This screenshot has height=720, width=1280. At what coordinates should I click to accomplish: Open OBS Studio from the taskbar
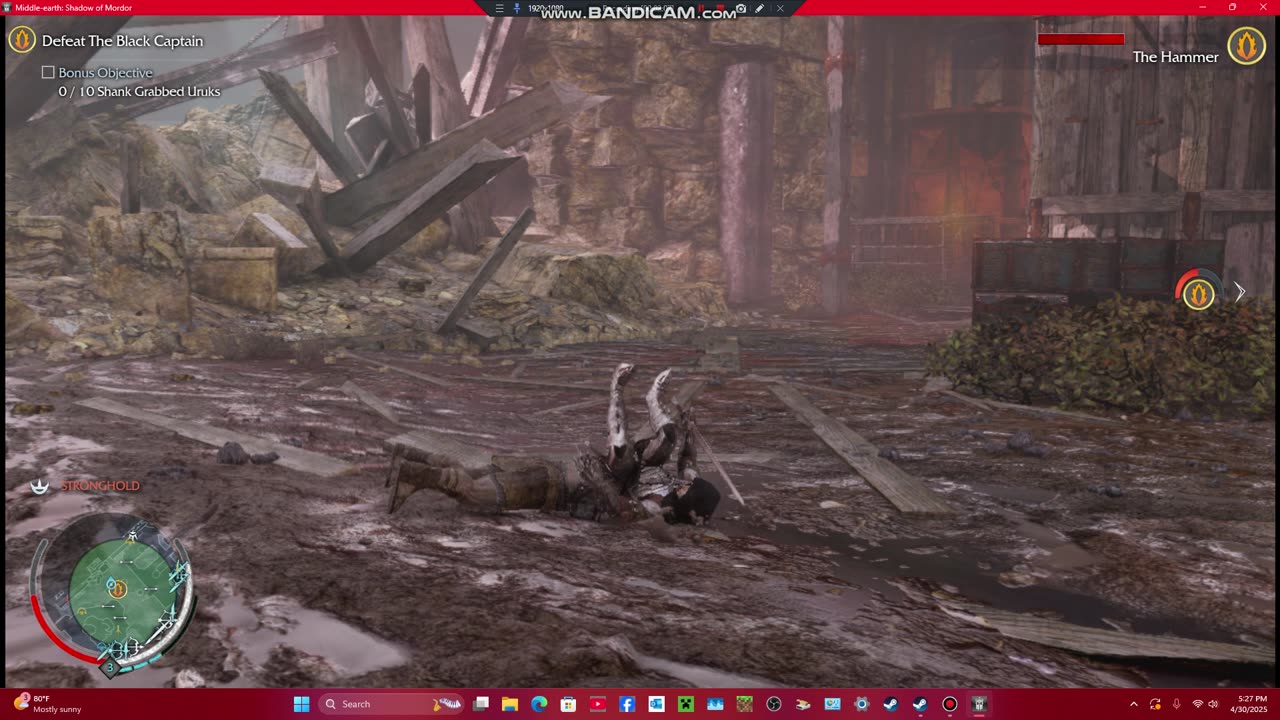pos(773,704)
